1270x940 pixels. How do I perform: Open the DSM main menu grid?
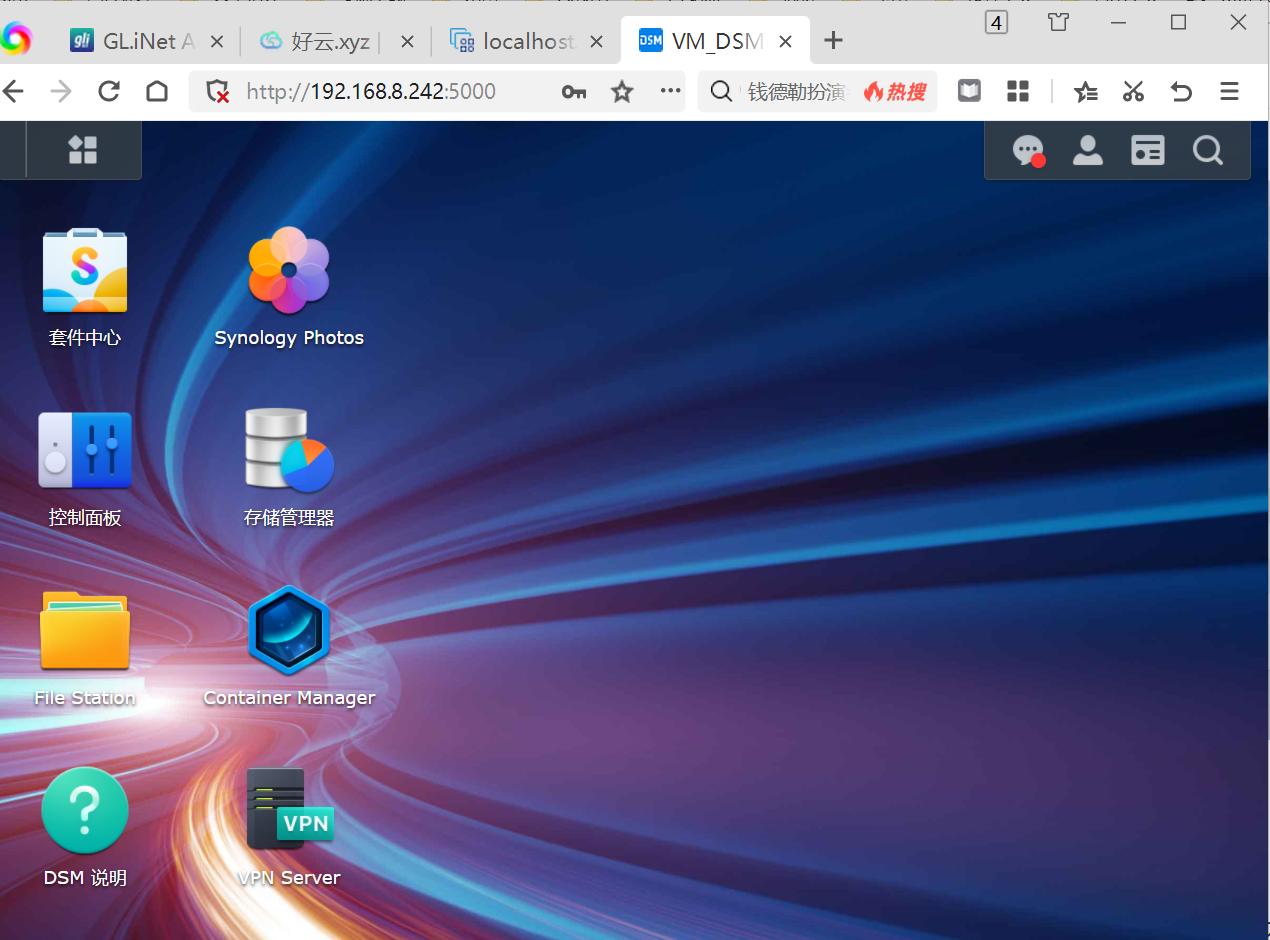tap(82, 149)
